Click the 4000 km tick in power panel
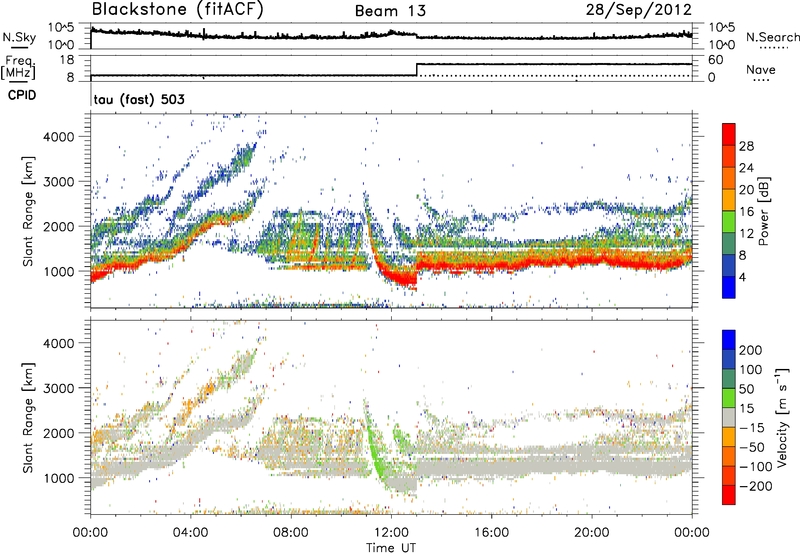This screenshot has width=800, height=554. (59, 137)
